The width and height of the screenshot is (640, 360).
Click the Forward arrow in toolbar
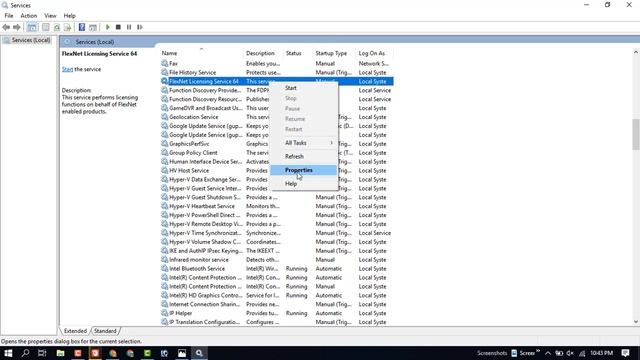coord(17,27)
